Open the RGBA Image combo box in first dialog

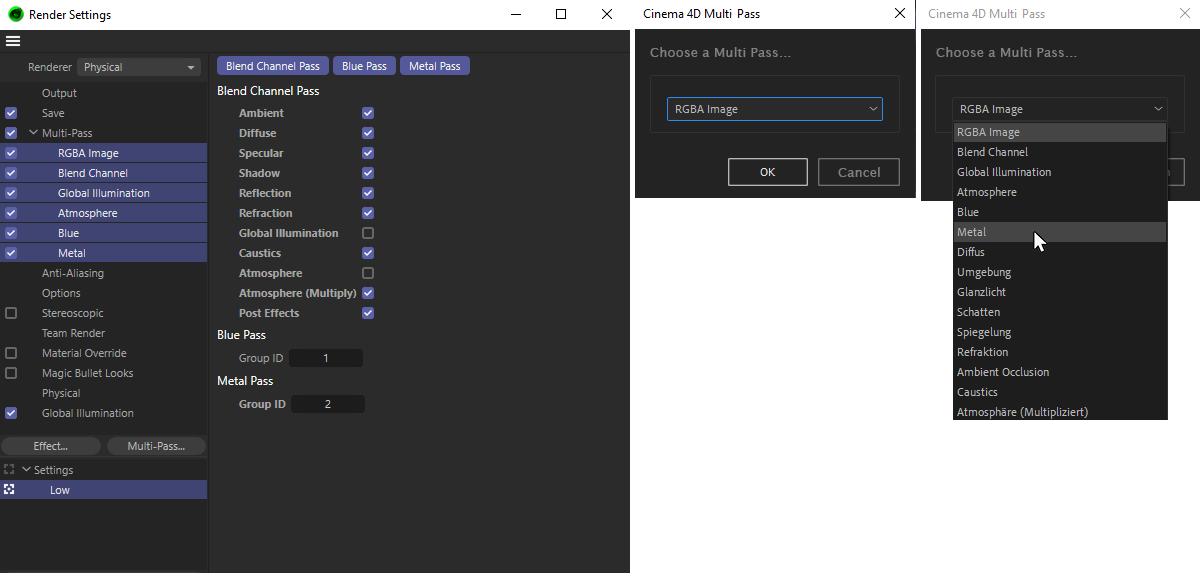775,109
